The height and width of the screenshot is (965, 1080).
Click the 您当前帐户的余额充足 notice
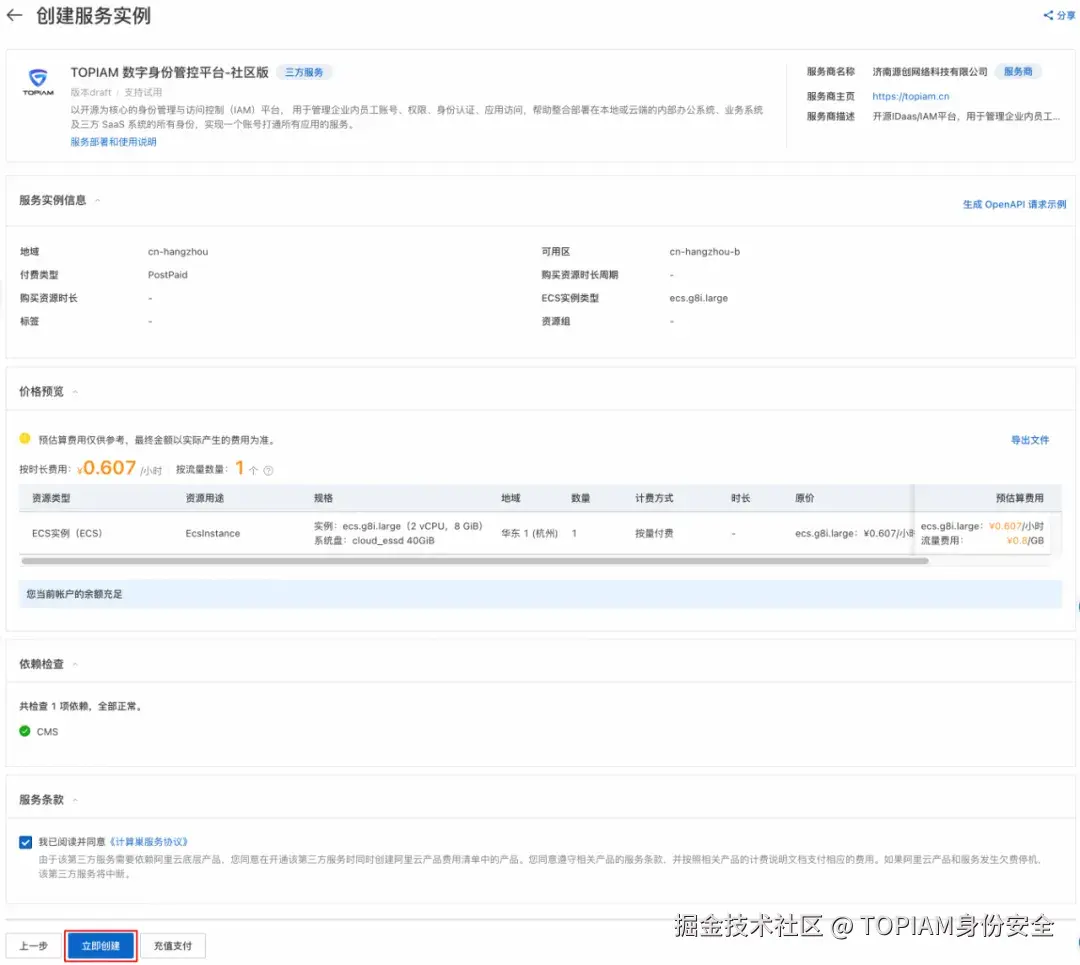point(540,594)
